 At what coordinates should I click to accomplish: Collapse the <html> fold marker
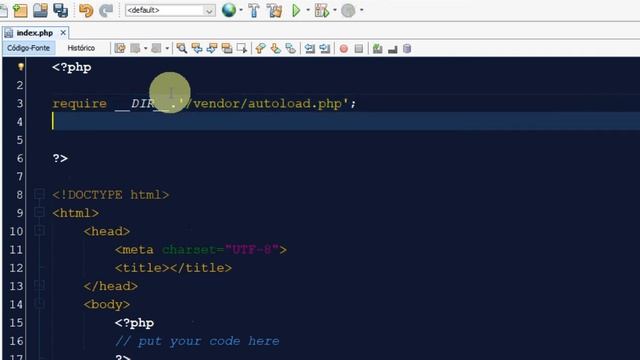coord(39,212)
